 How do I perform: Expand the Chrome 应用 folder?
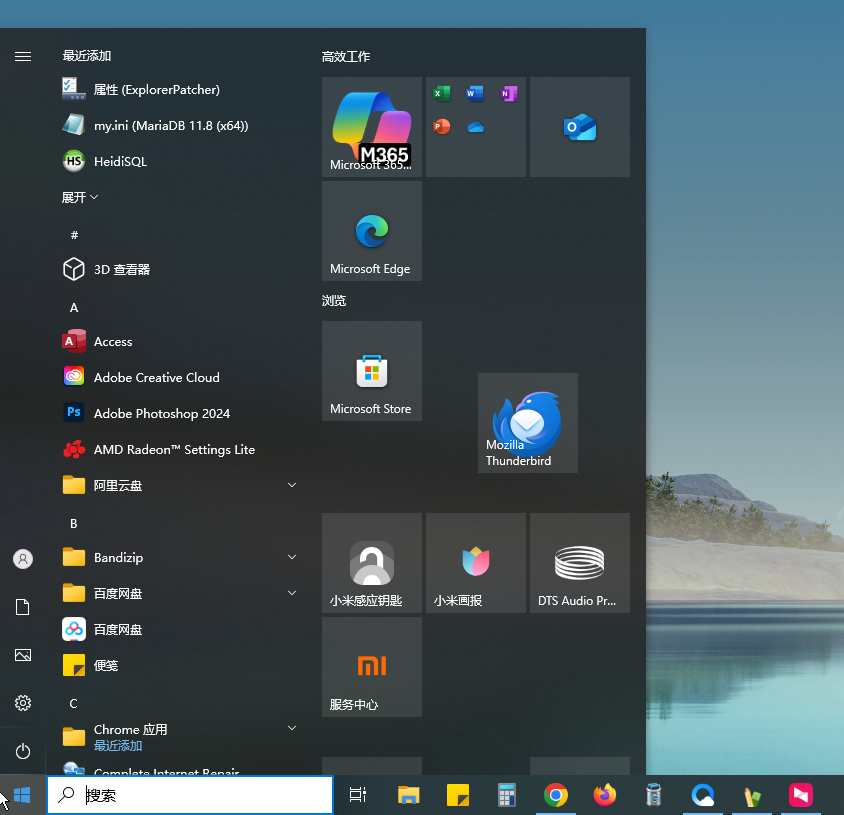[180, 737]
